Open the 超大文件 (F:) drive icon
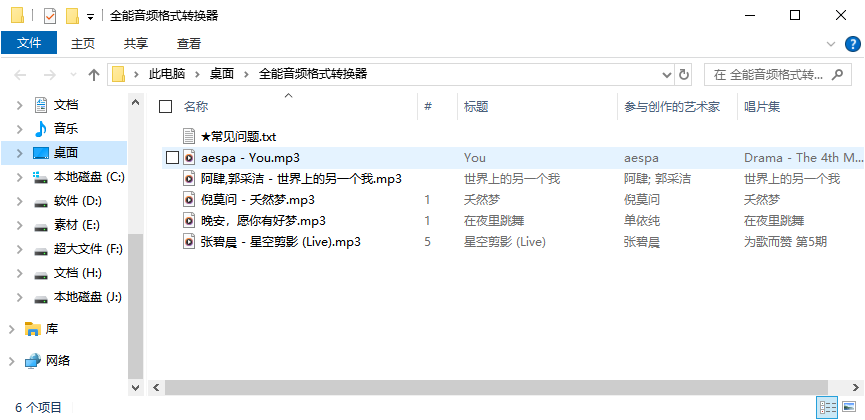The image size is (865, 420). pyautogui.click(x=41, y=251)
